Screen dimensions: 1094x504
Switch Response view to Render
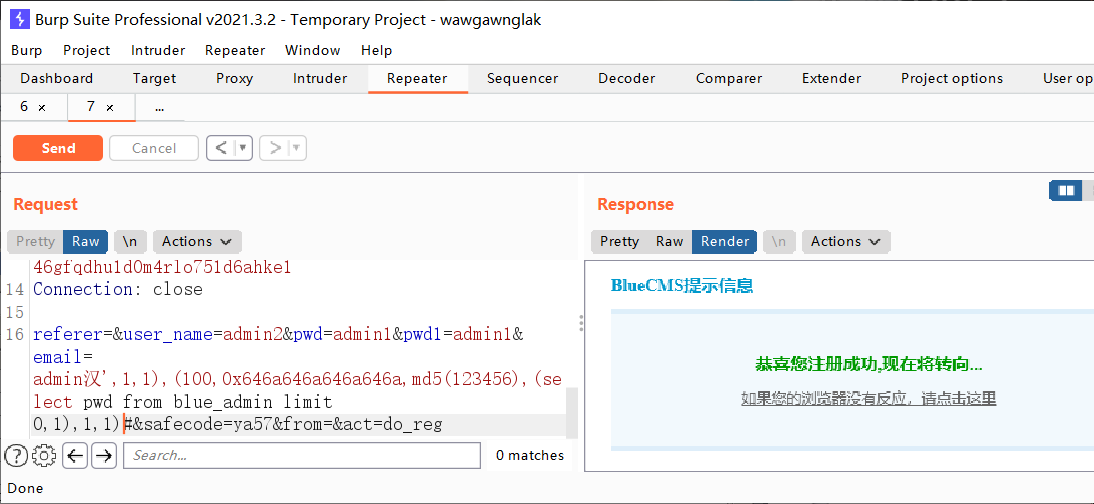725,242
